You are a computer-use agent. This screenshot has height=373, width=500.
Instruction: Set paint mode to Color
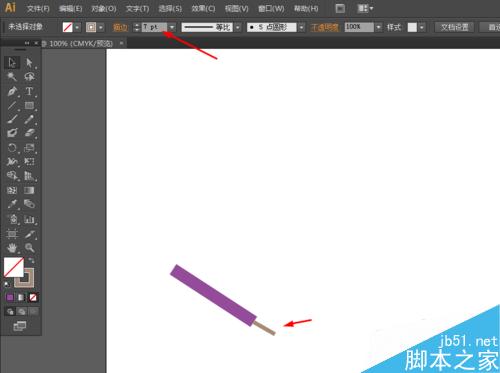[x=10, y=297]
